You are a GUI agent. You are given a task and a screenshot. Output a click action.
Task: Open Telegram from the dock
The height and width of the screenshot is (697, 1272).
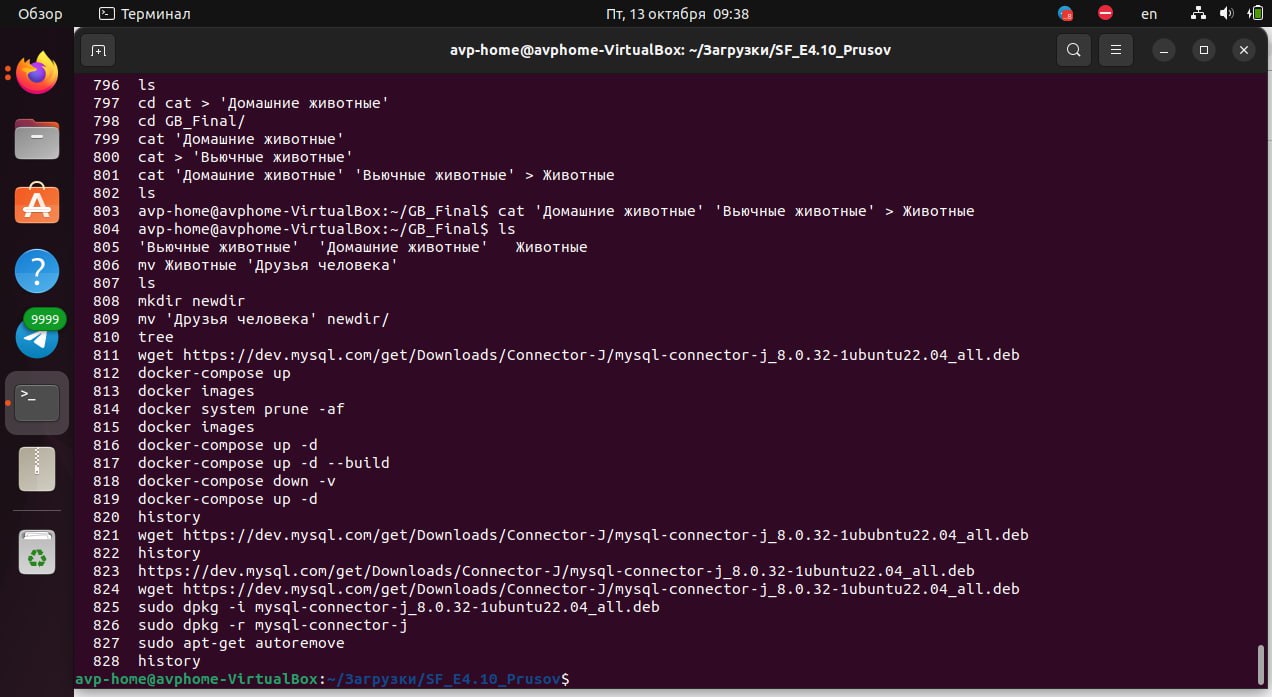pyautogui.click(x=37, y=337)
